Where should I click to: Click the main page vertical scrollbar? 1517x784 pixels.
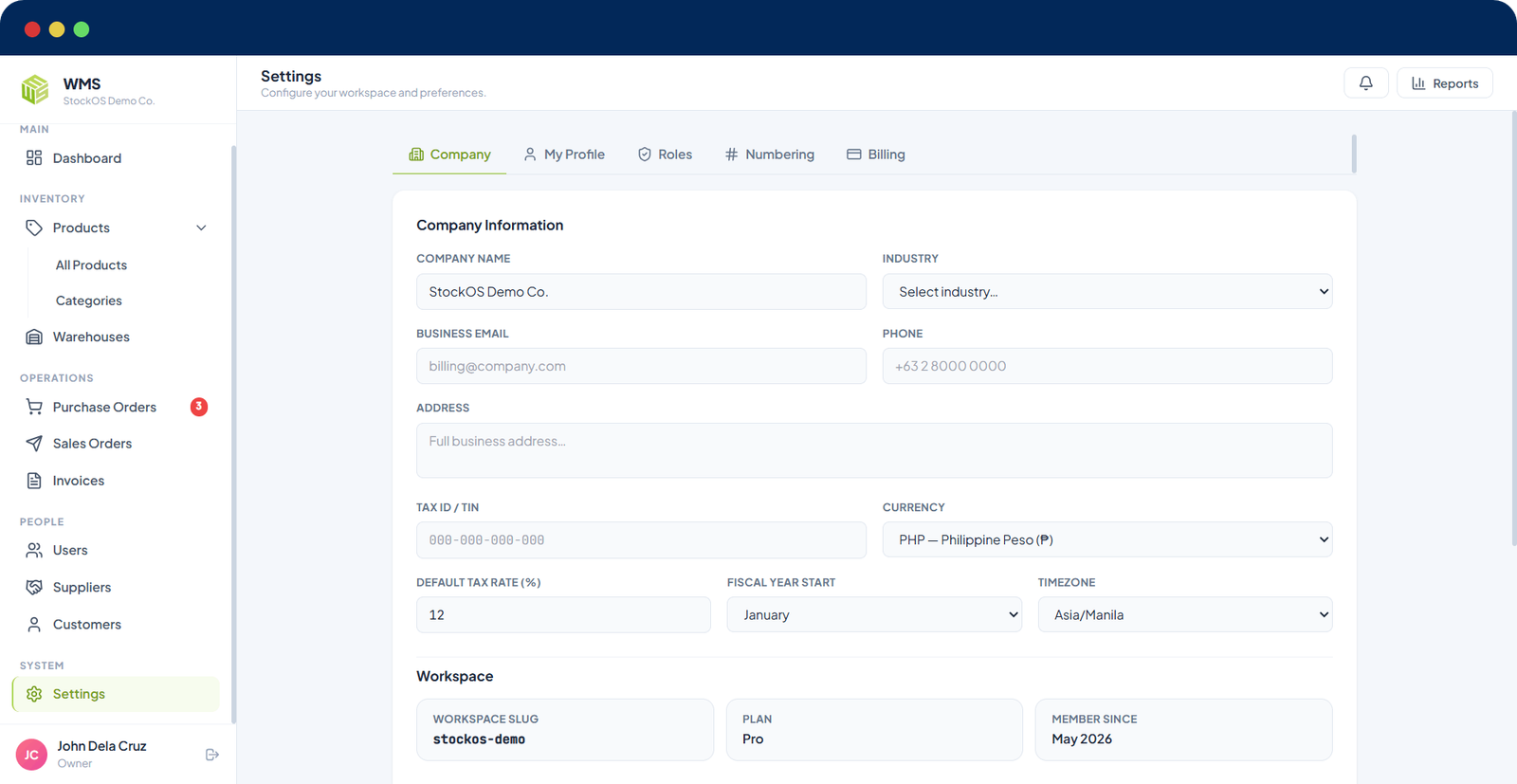pyautogui.click(x=1513, y=329)
